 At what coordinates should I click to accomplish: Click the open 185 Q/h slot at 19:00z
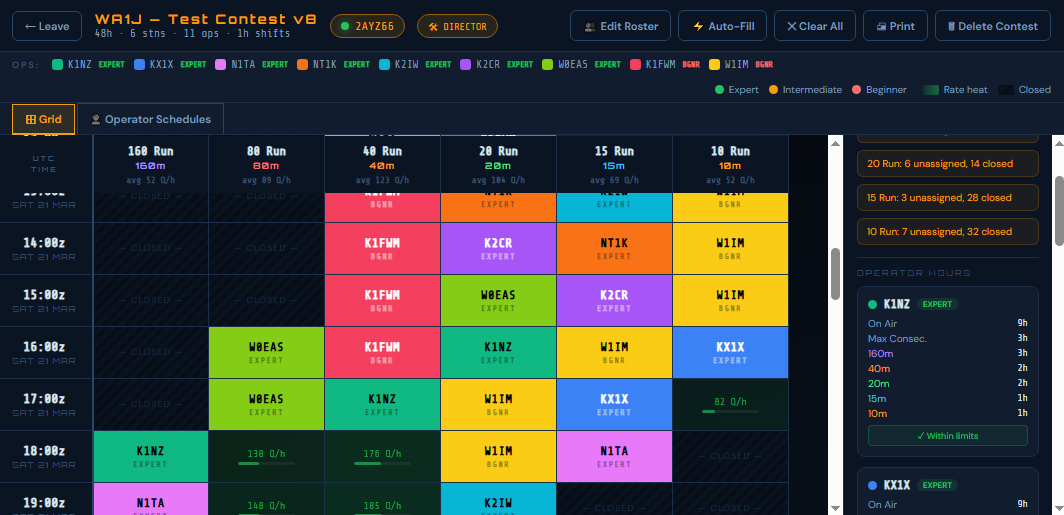[383, 499]
